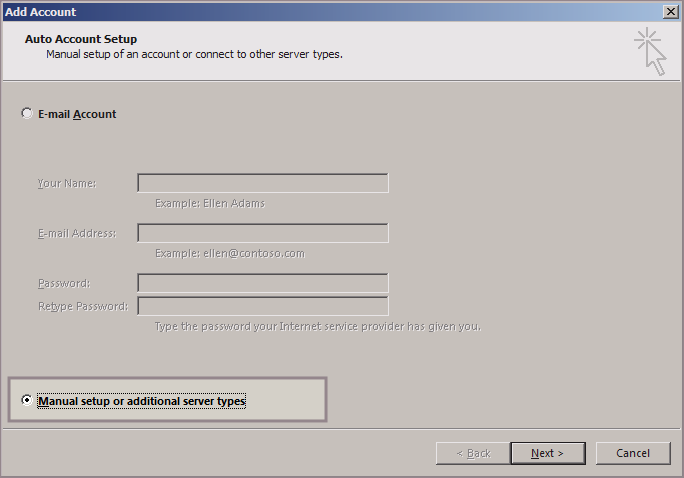684x478 pixels.
Task: Click the Auto Account Setup heading
Action: pyautogui.click(x=81, y=39)
